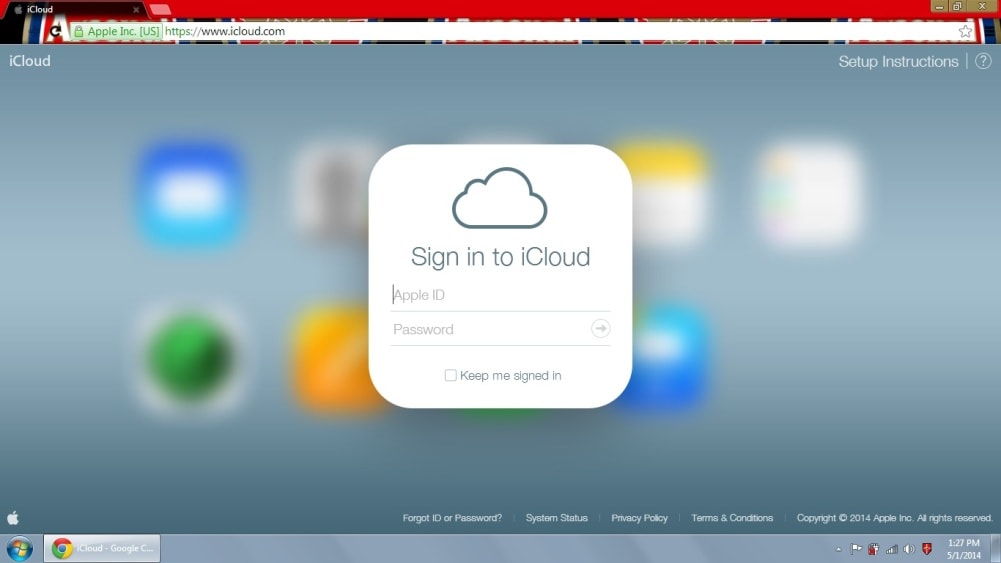Click the sign-in arrow button

pyautogui.click(x=600, y=329)
